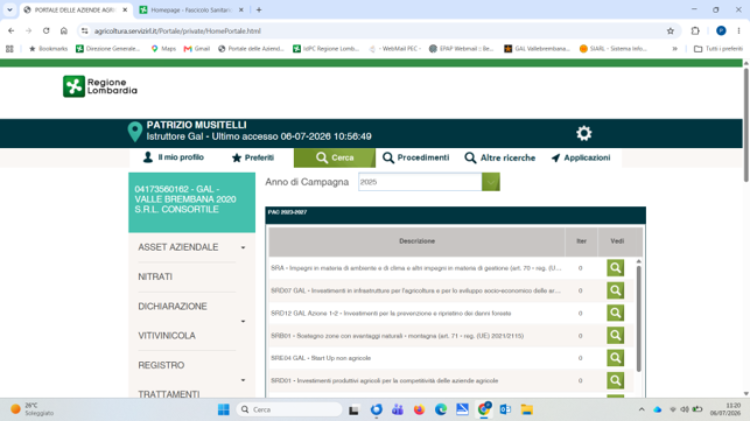This screenshot has height=421, width=750.
Task: Launch Firefox from the taskbar
Action: click(419, 410)
